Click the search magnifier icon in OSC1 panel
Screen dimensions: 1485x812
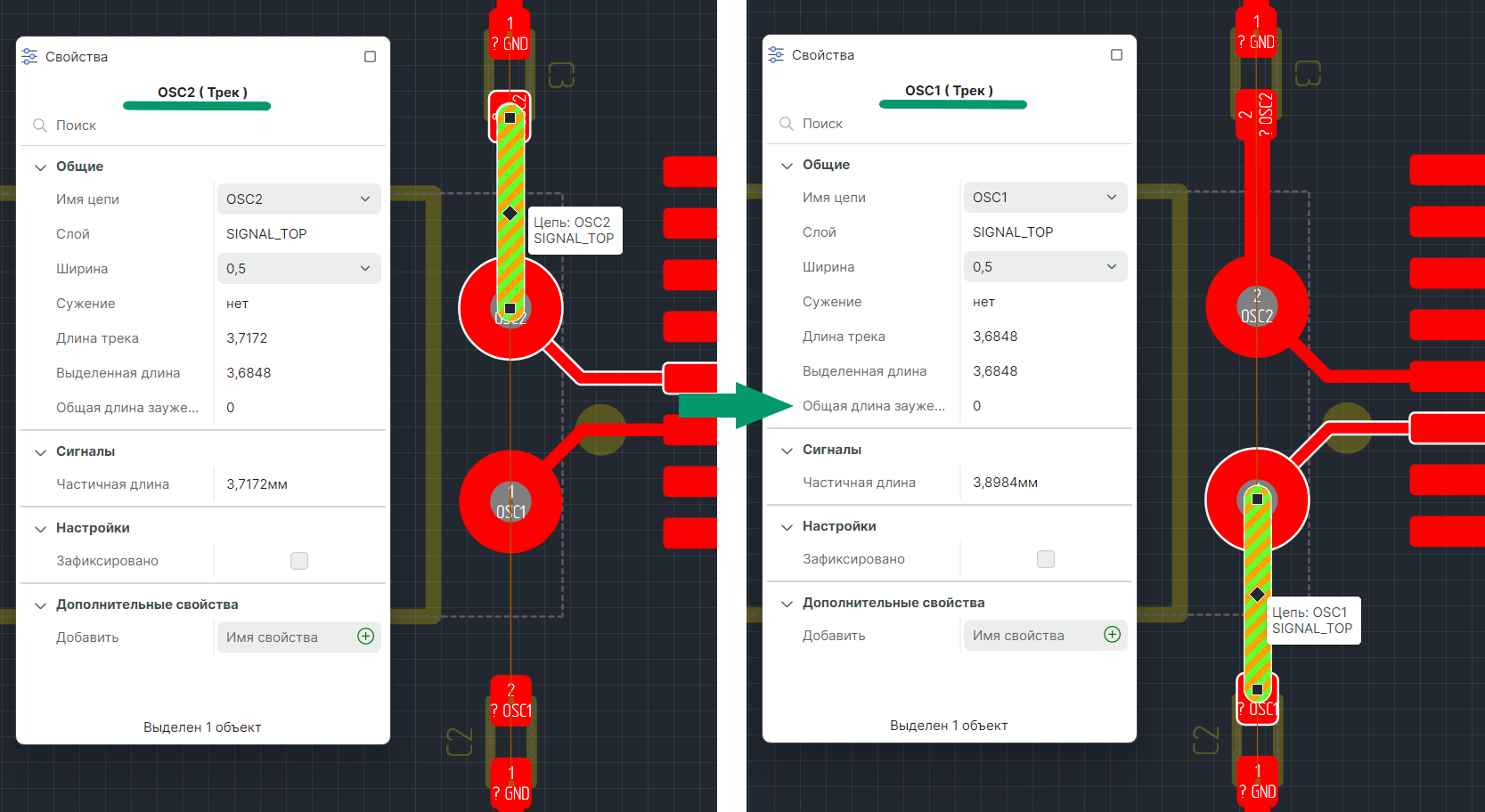coord(786,124)
